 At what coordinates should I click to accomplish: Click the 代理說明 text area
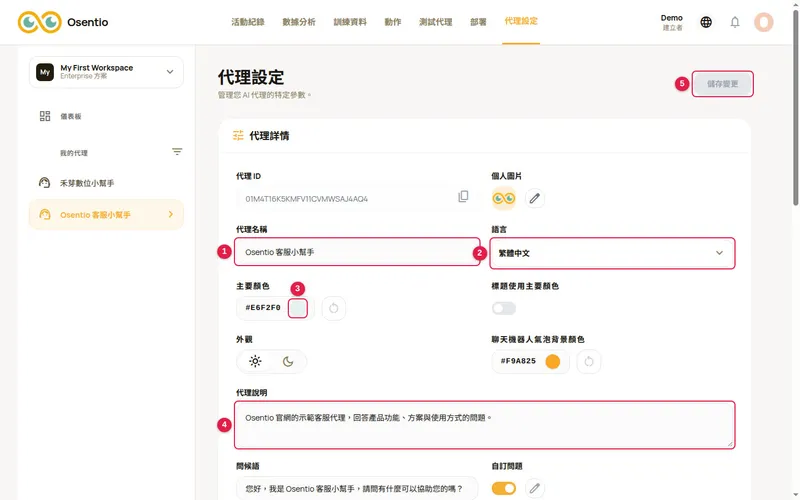pos(485,425)
